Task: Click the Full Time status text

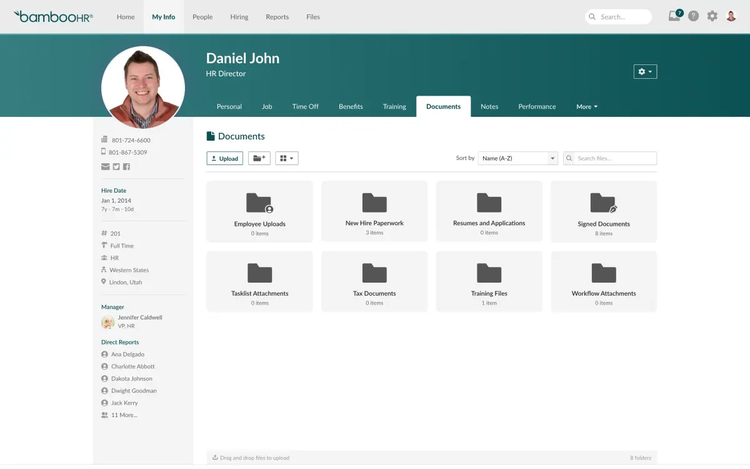Action: [122, 246]
